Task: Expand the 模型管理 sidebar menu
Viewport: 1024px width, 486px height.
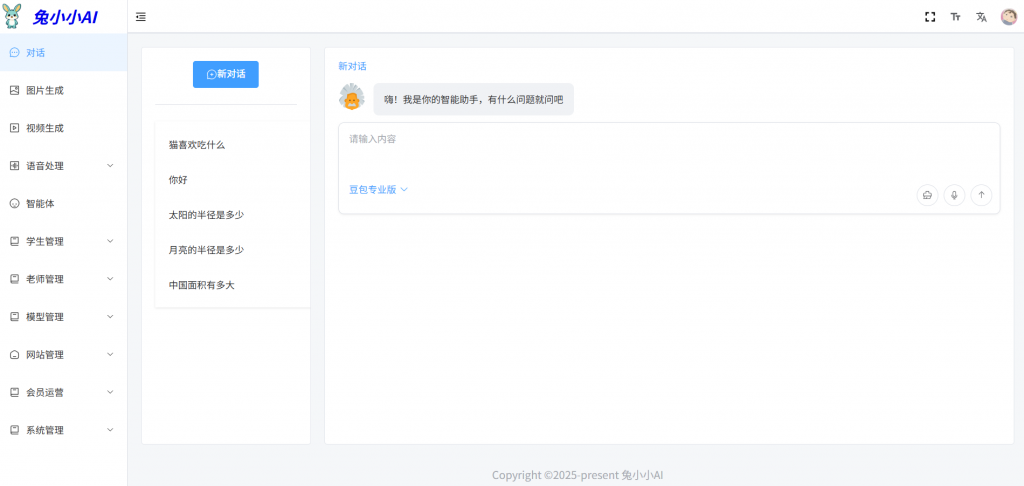Action: [x=63, y=317]
